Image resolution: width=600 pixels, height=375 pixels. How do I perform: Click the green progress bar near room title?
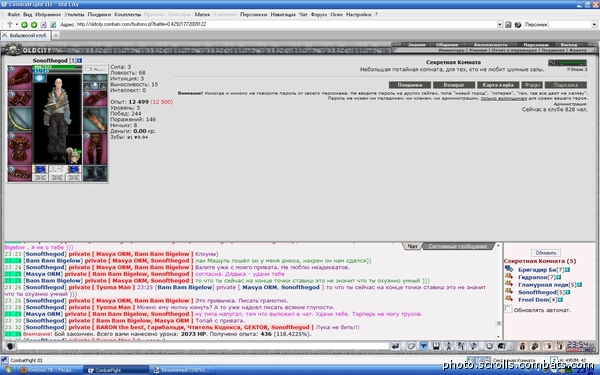point(567,62)
